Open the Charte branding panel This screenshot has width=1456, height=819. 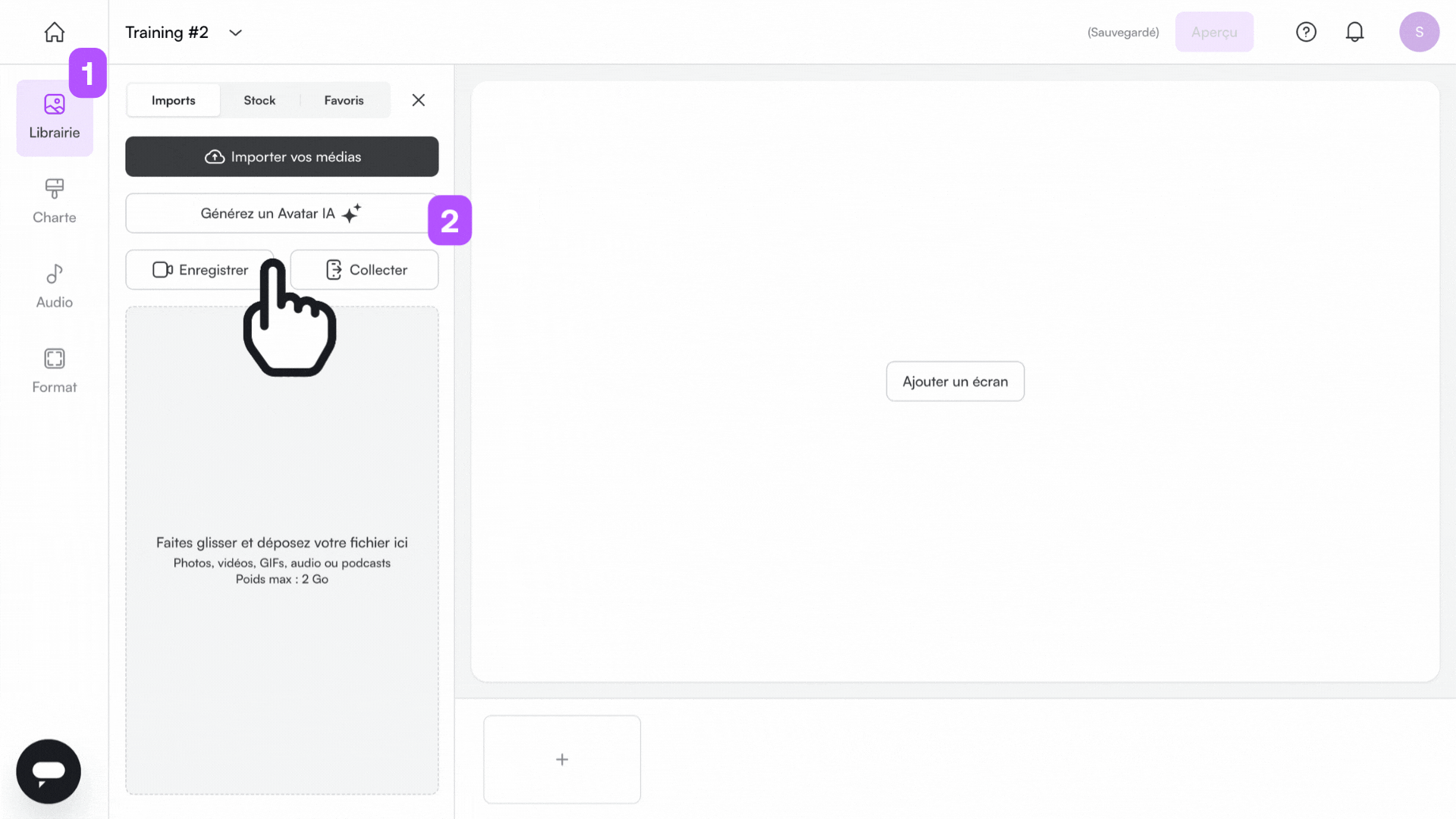pyautogui.click(x=55, y=202)
